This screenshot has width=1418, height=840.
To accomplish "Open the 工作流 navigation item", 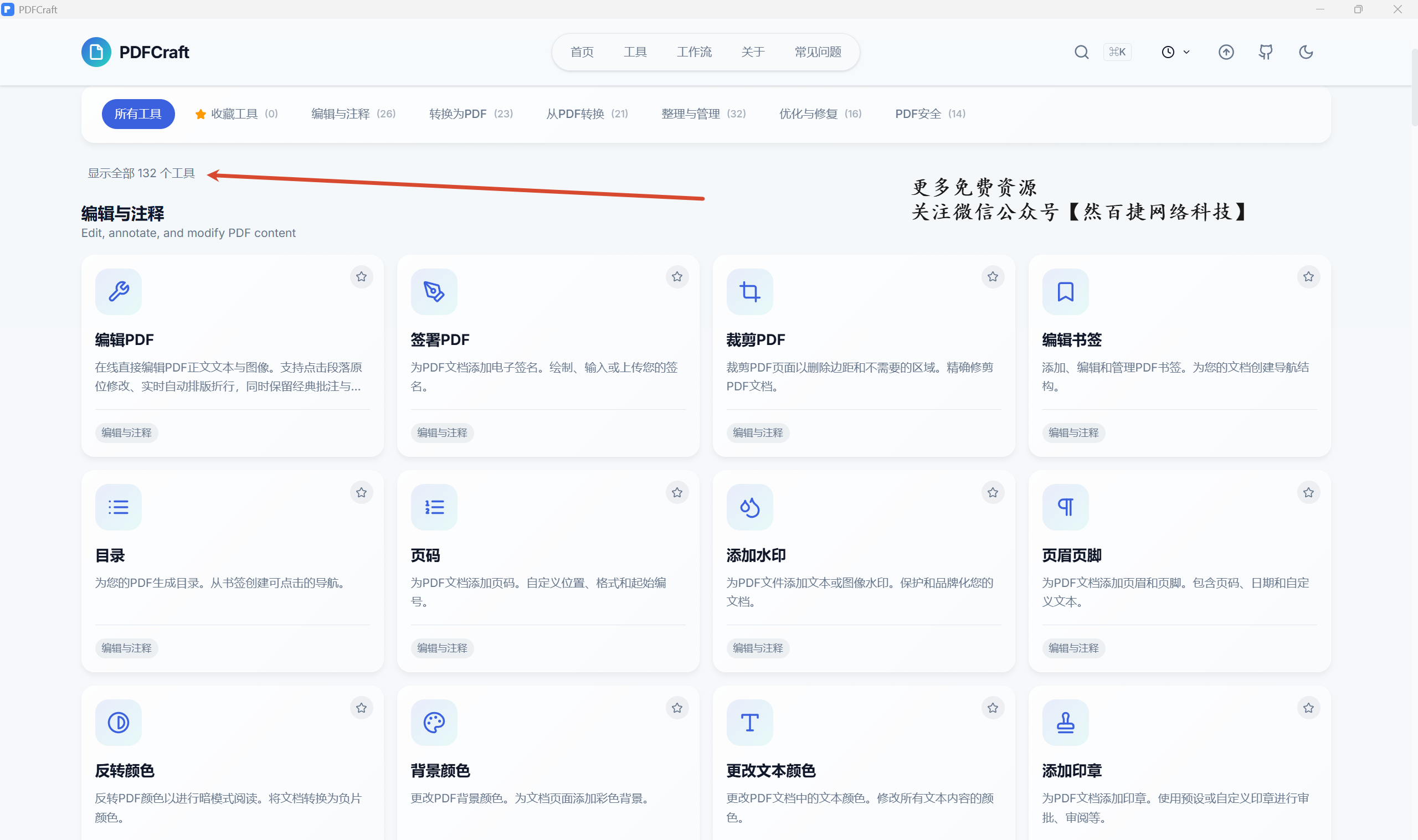I will [694, 52].
